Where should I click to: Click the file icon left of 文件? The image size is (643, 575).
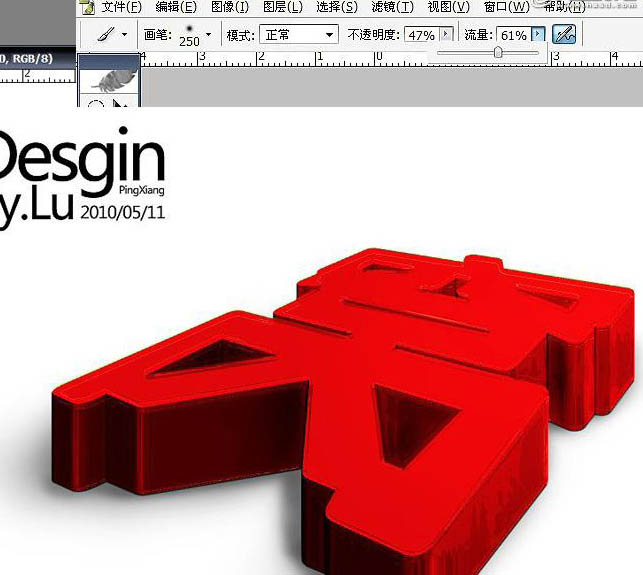pyautogui.click(x=87, y=7)
